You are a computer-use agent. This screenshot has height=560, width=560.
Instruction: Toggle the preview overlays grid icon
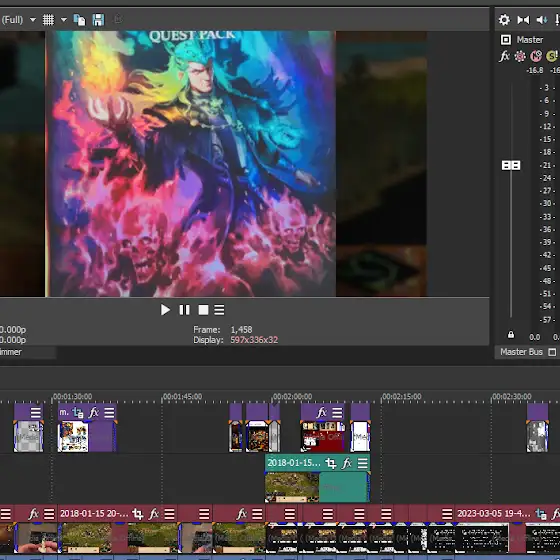tap(48, 20)
